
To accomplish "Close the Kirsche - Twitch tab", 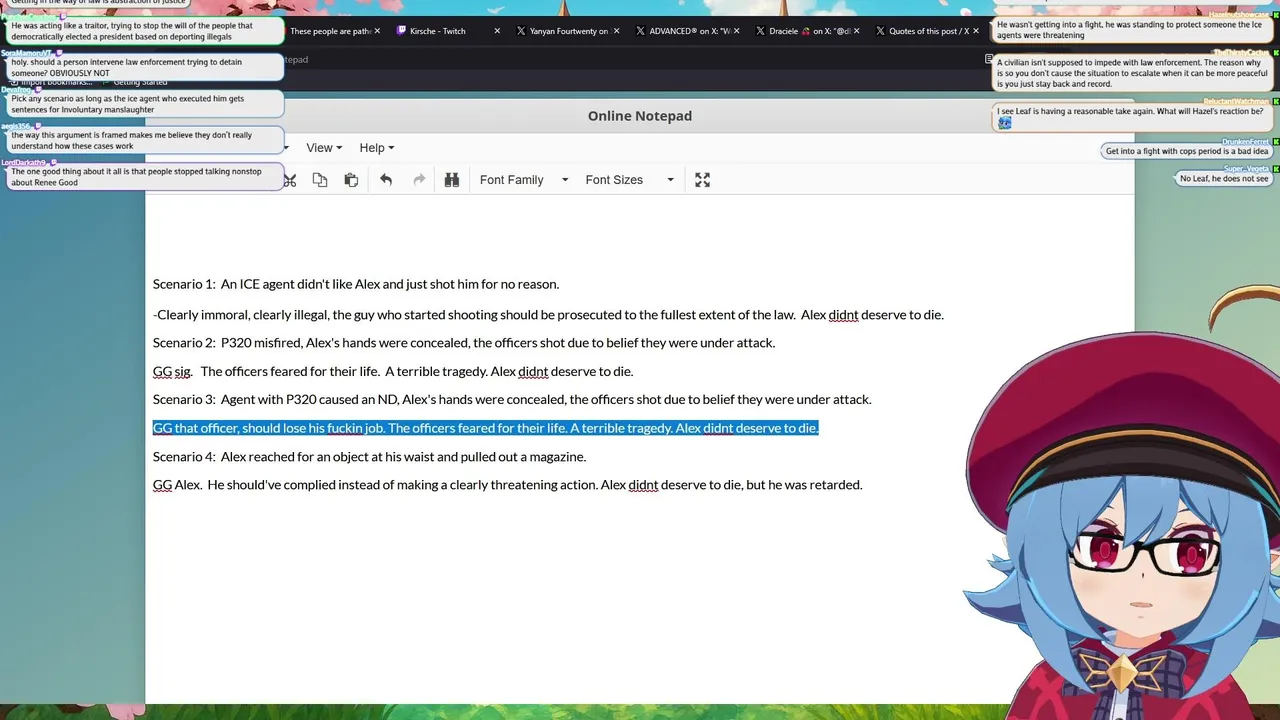I will click(x=497, y=31).
